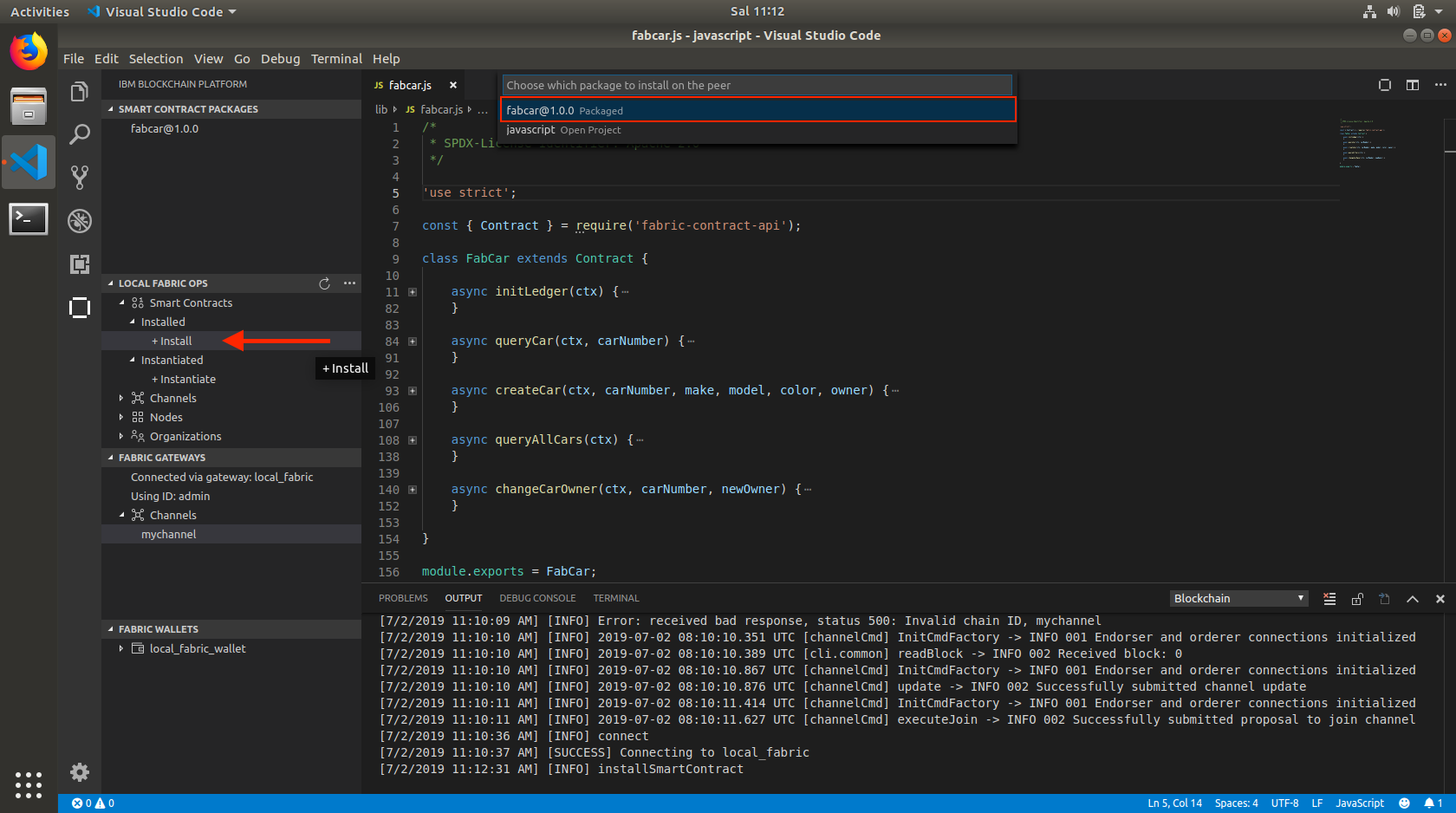The width and height of the screenshot is (1456, 813).
Task: Toggle output scroll lock
Action: point(1357,599)
